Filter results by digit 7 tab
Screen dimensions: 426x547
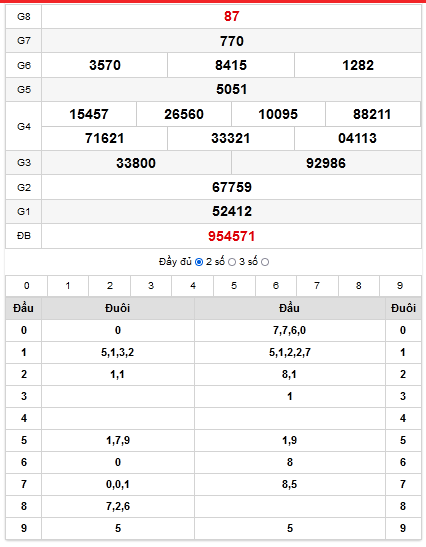coord(317,286)
